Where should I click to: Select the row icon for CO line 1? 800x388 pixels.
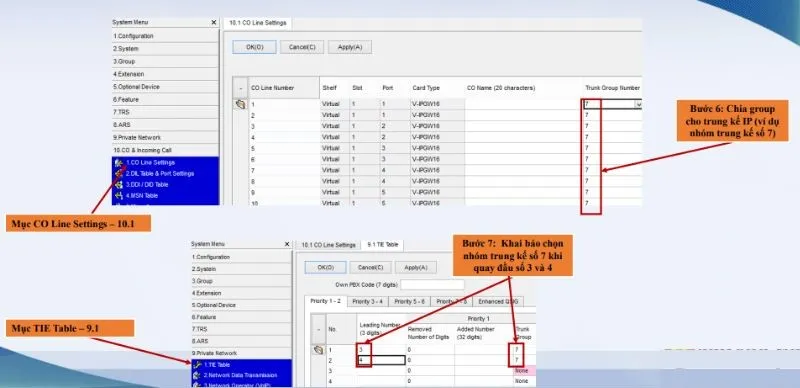240,104
